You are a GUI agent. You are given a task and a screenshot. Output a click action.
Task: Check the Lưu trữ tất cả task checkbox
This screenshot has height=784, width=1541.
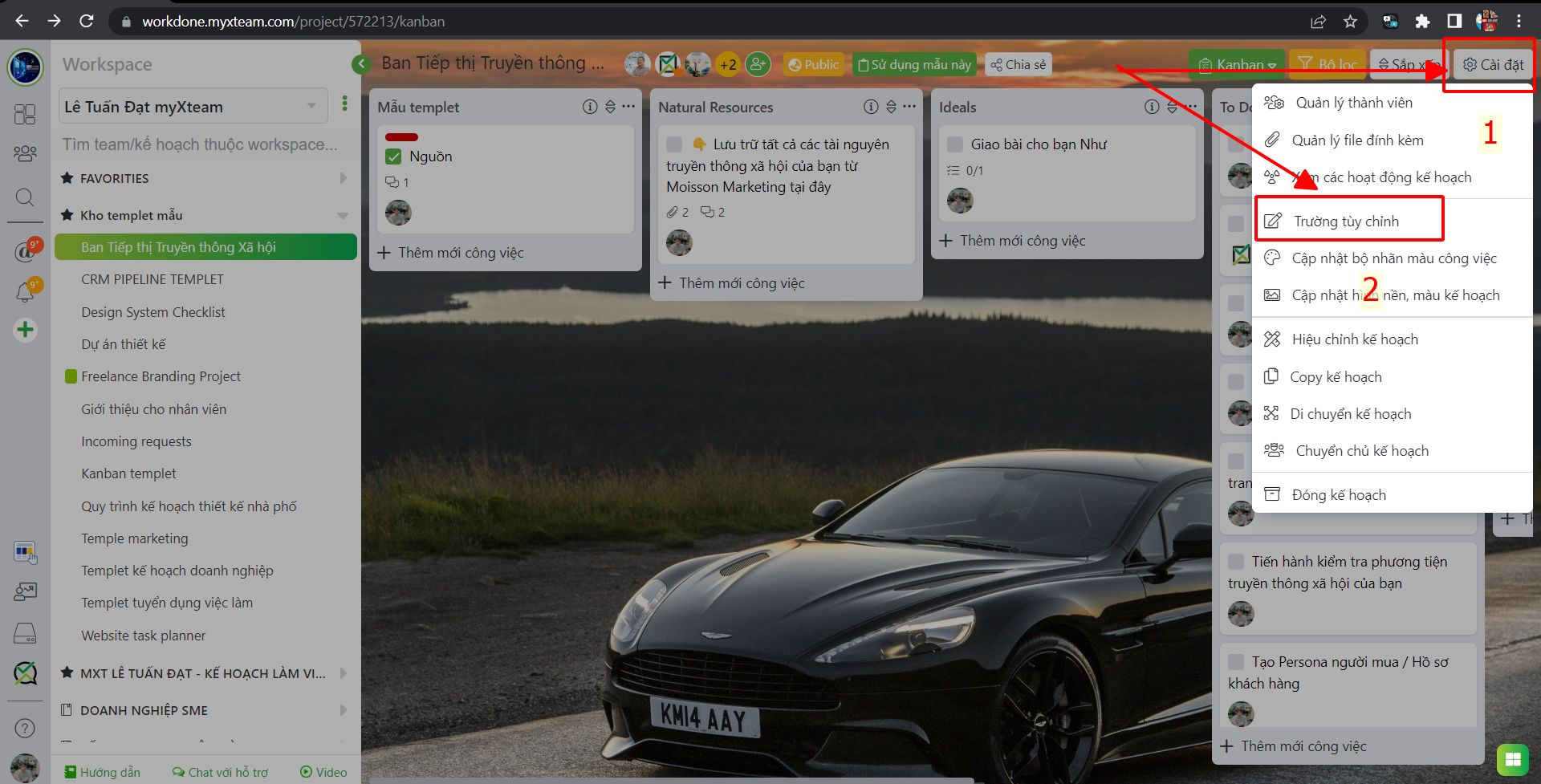click(x=674, y=144)
